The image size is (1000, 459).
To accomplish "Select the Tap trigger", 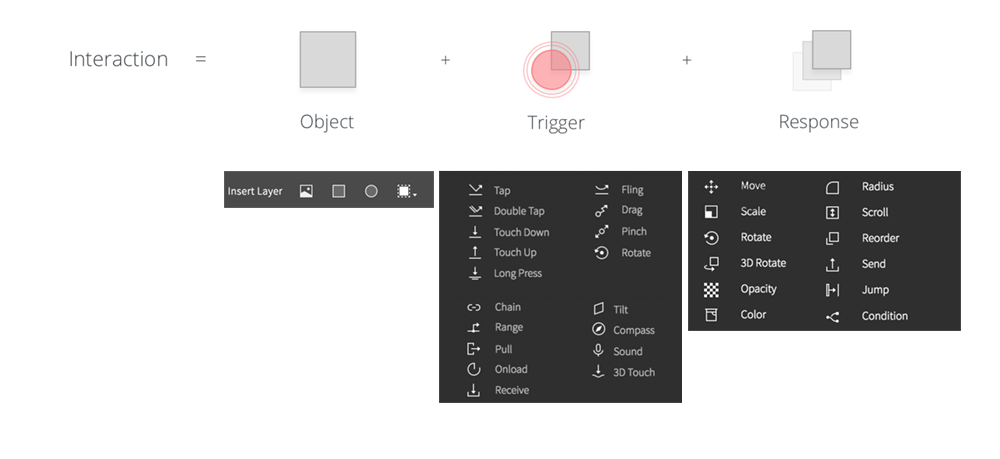I will (x=489, y=190).
